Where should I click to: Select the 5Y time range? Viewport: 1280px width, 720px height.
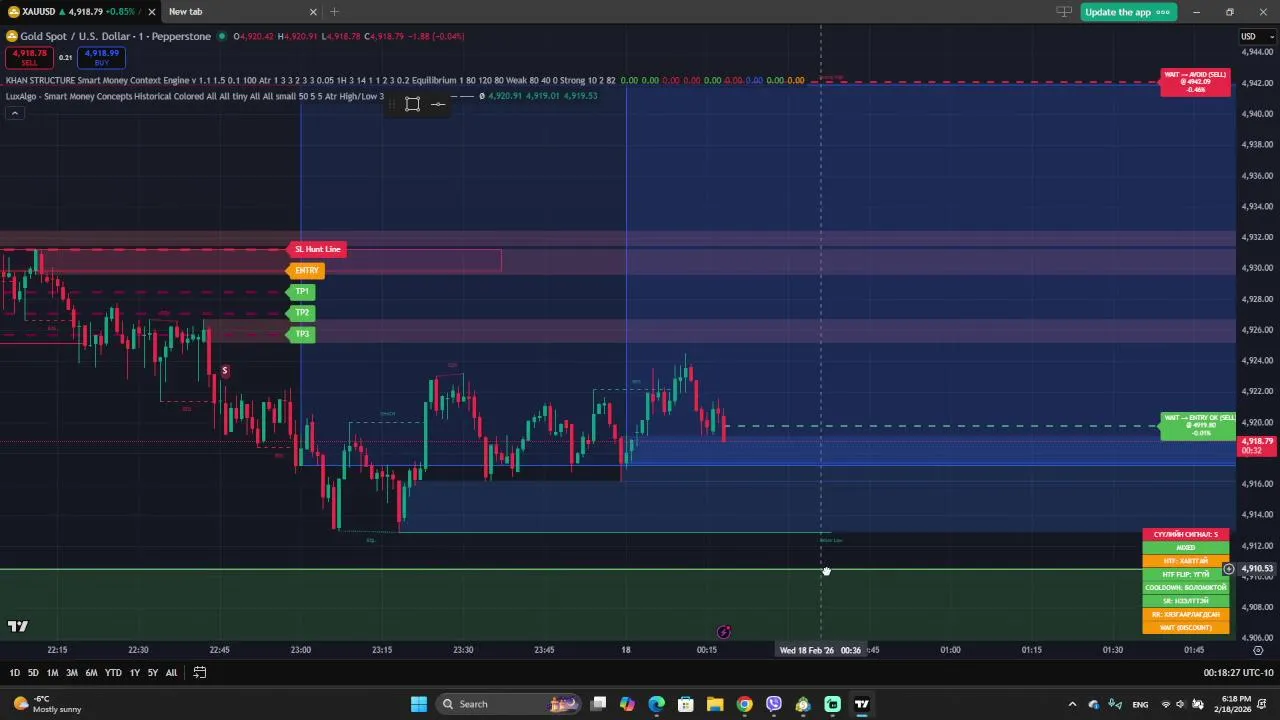[x=152, y=673]
